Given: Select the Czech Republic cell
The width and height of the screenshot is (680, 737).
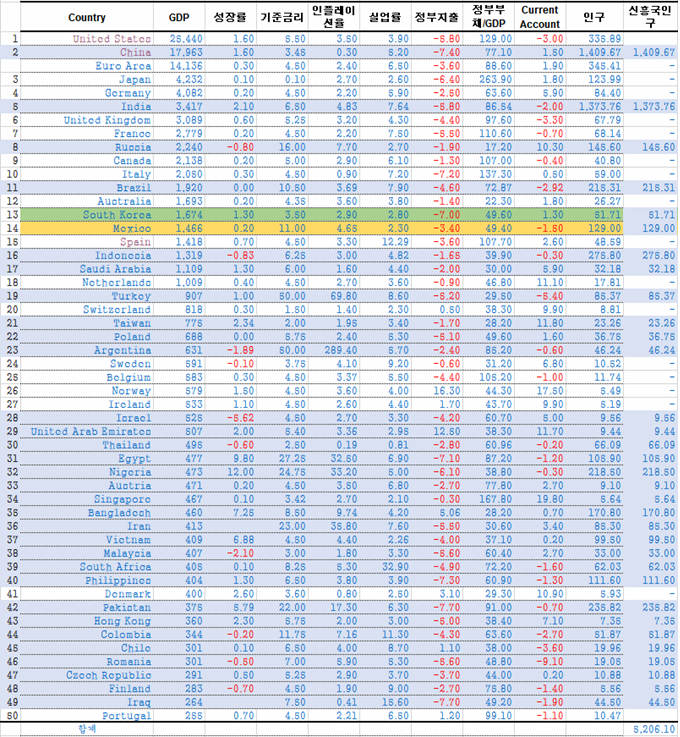Looking at the screenshot, I should pyautogui.click(x=86, y=675).
